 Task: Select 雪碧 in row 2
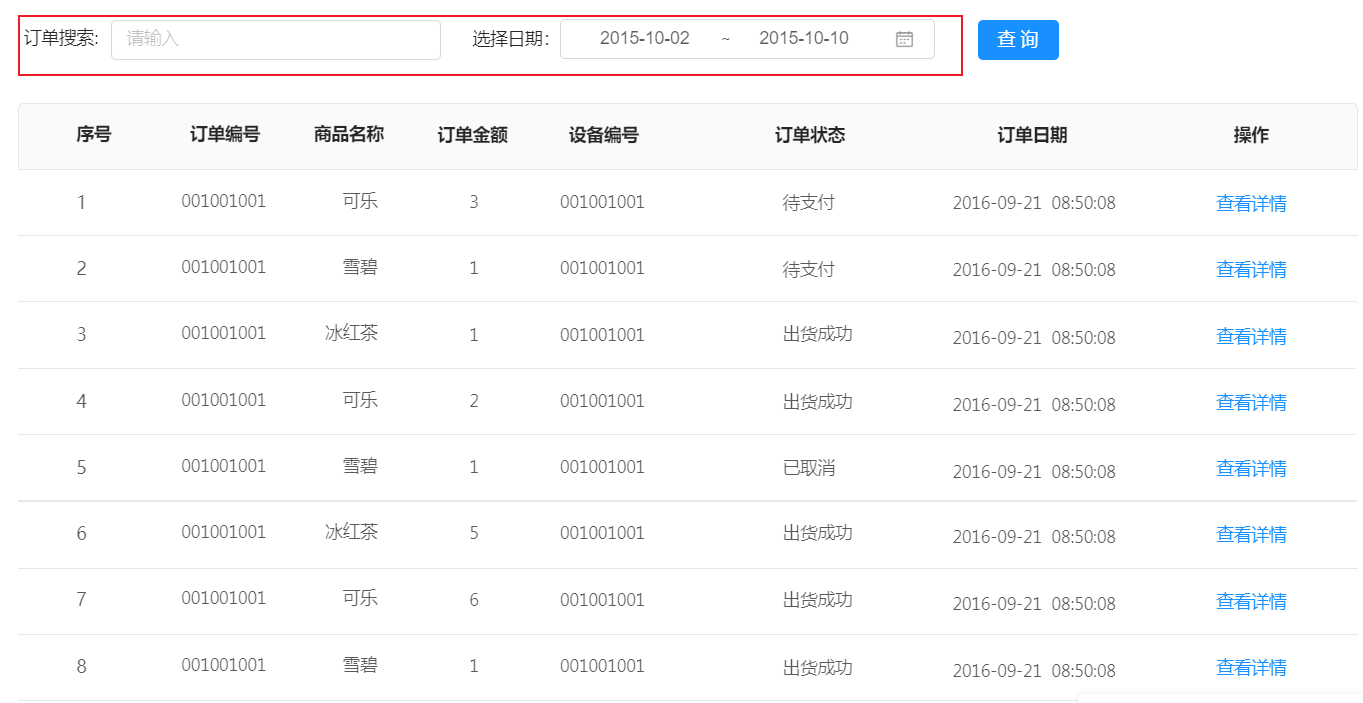coord(360,267)
